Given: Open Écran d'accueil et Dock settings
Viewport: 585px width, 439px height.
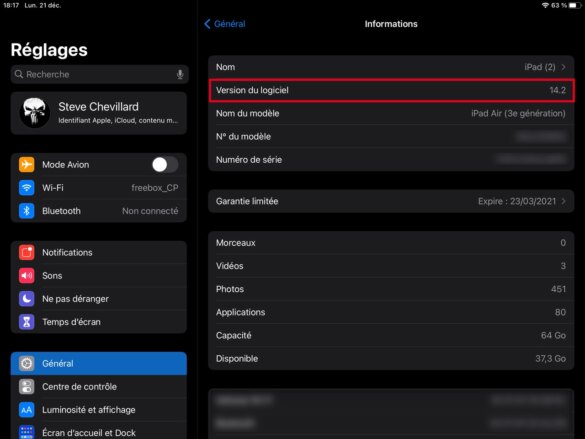Looking at the screenshot, I should [x=99, y=430].
